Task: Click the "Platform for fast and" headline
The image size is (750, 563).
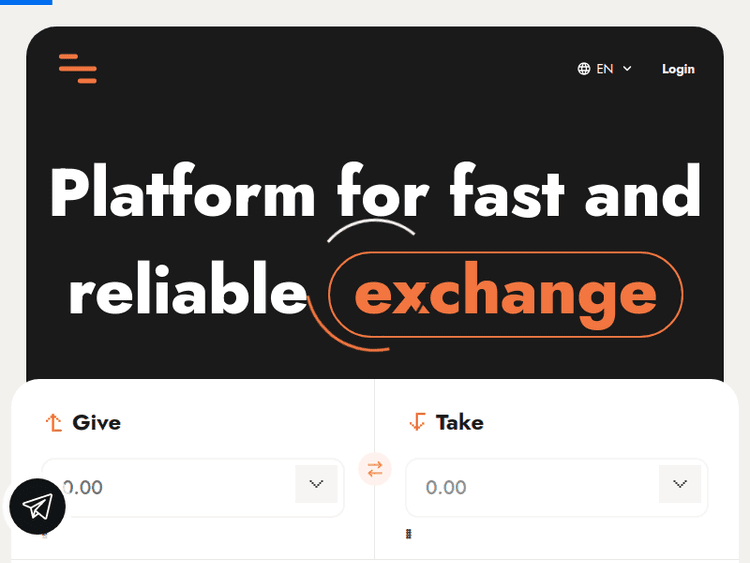Action: coord(375,192)
